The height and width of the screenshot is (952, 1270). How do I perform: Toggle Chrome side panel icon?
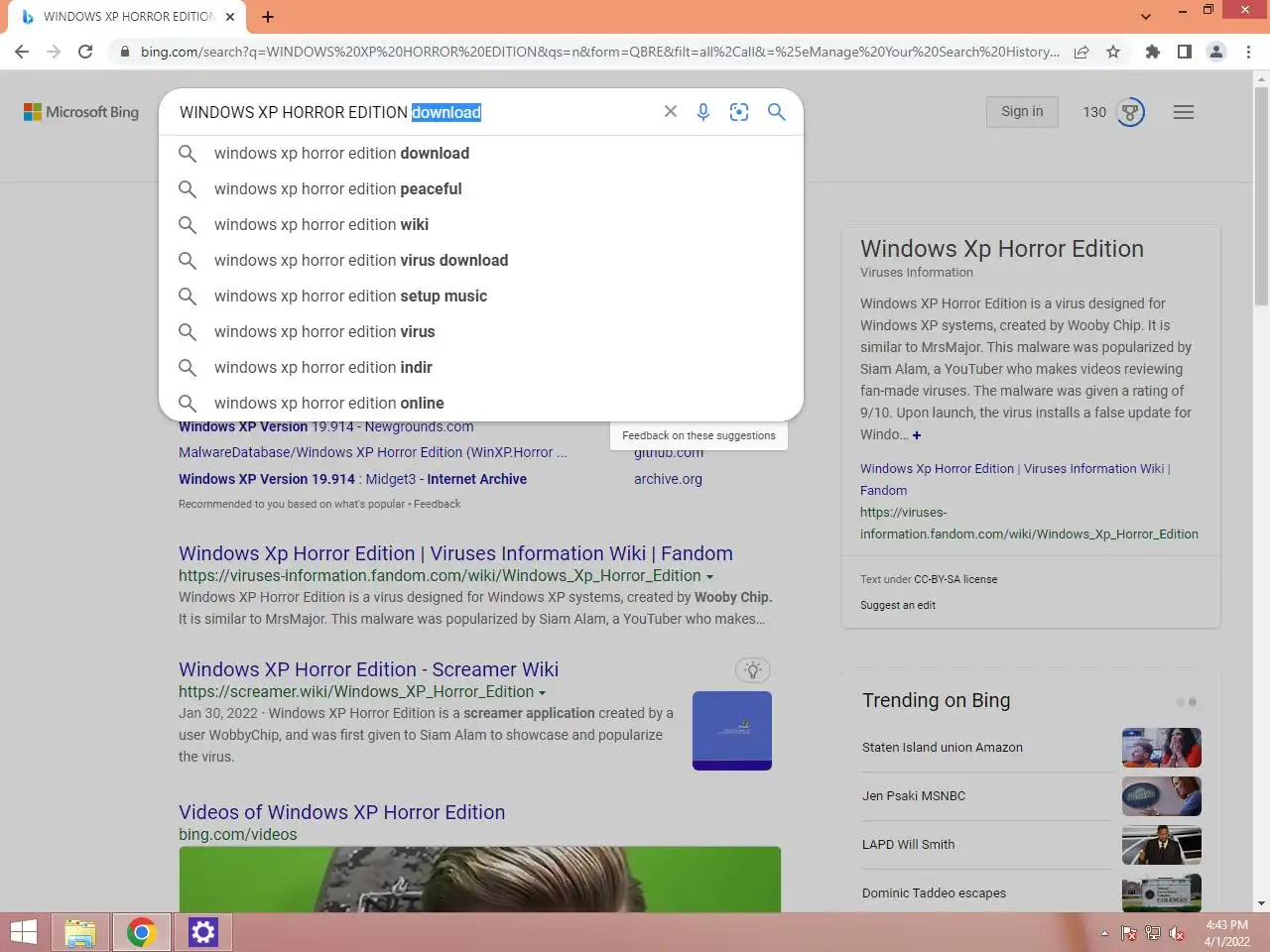click(1185, 52)
